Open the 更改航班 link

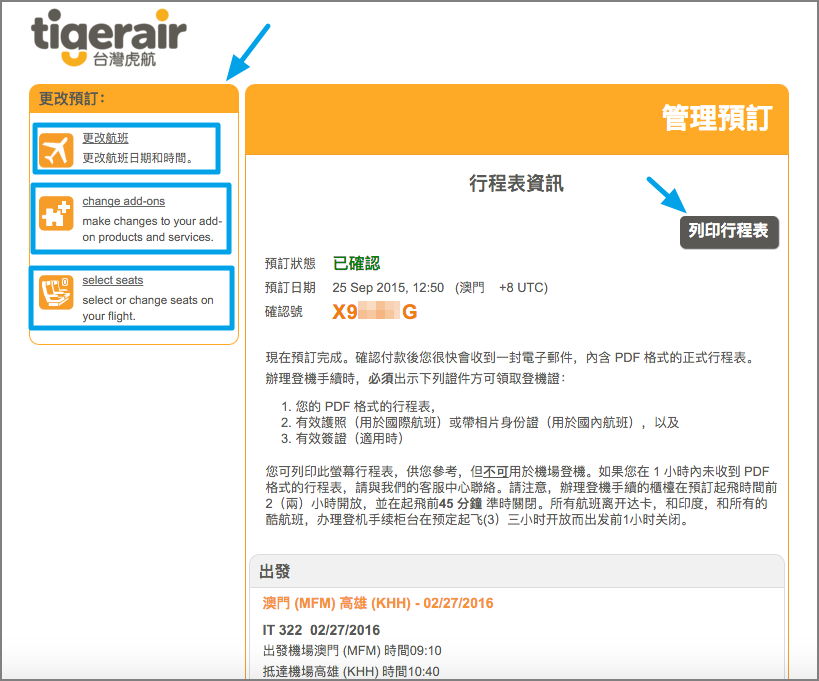[105, 139]
